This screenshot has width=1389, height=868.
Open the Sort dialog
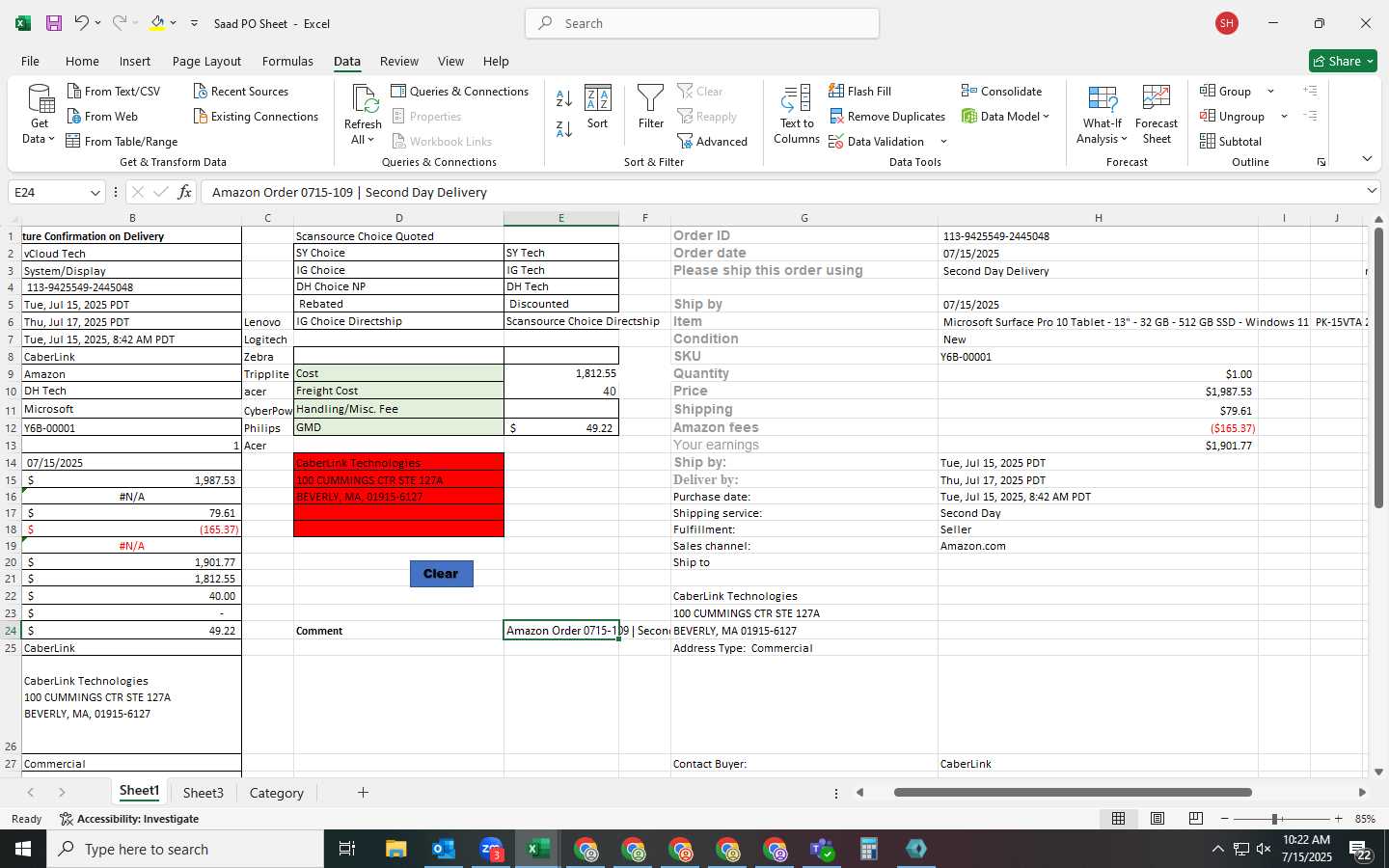[598, 107]
